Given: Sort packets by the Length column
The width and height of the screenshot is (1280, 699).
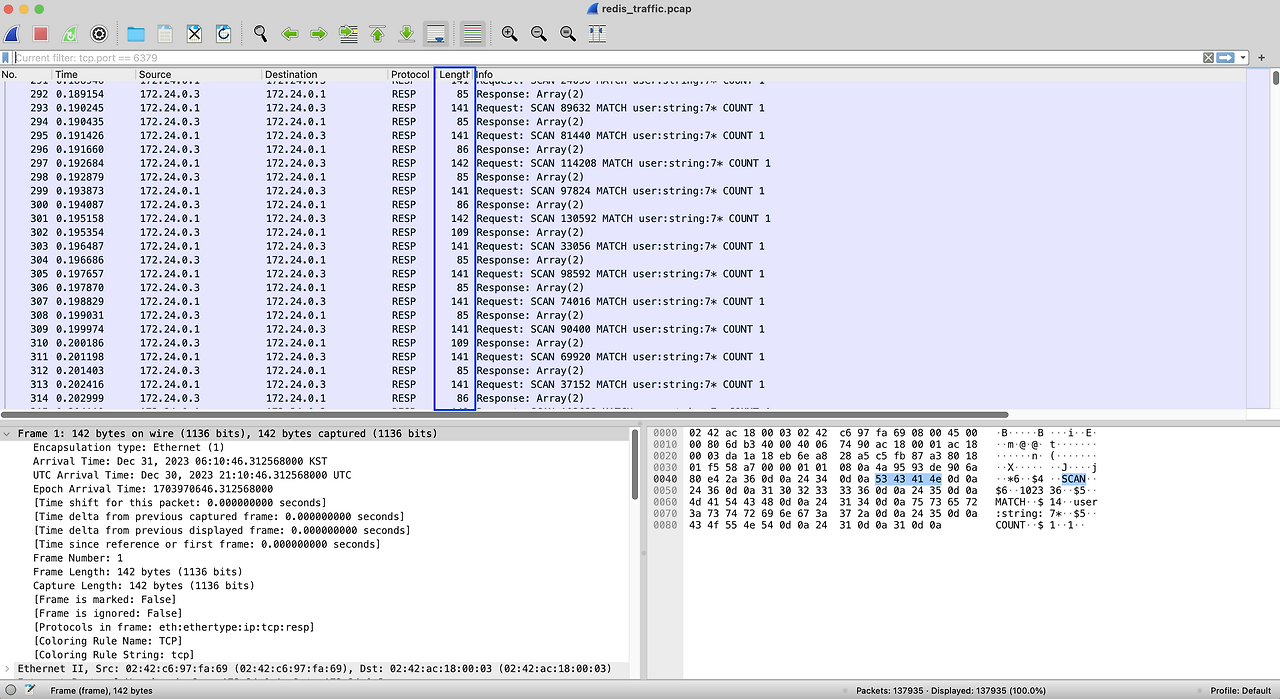Looking at the screenshot, I should click(x=454, y=75).
